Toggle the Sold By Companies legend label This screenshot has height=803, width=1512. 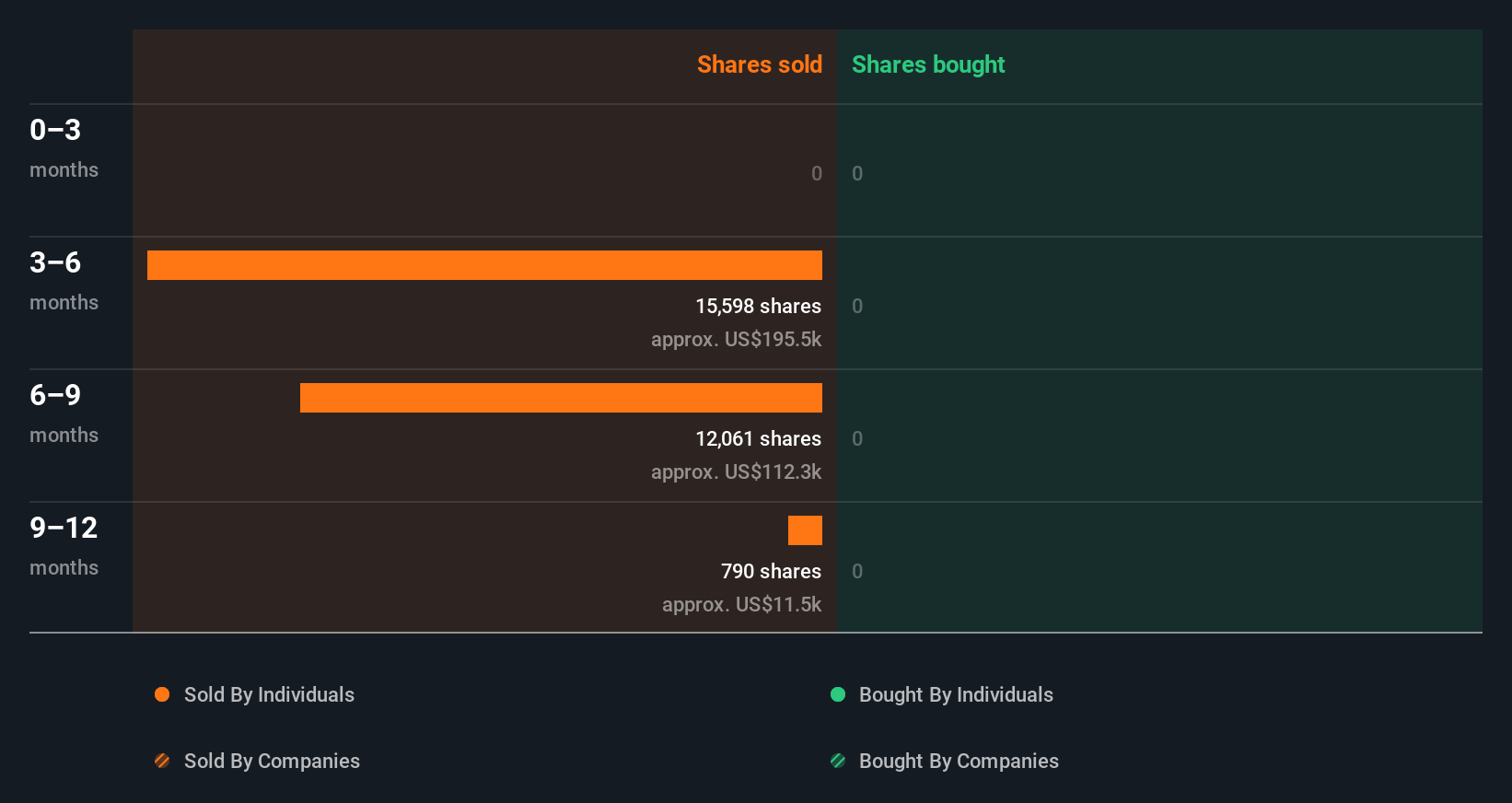[272, 761]
